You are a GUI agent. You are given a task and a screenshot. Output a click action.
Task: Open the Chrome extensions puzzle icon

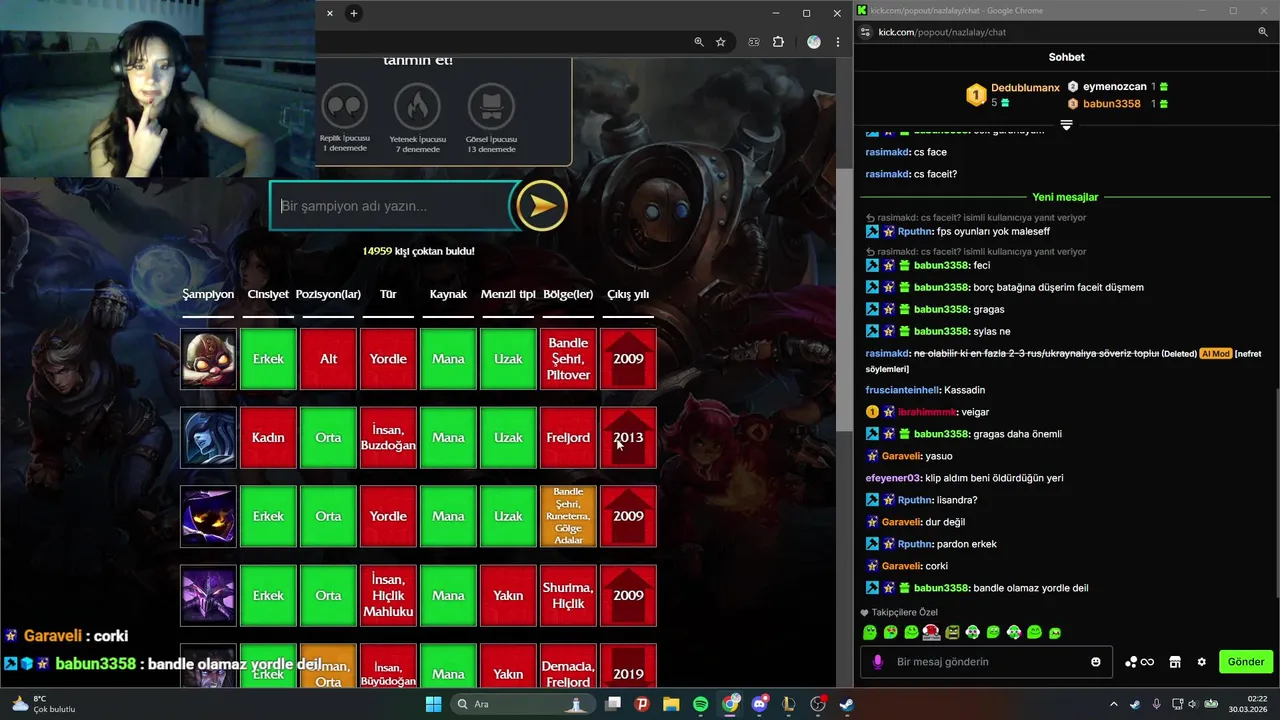pos(778,42)
